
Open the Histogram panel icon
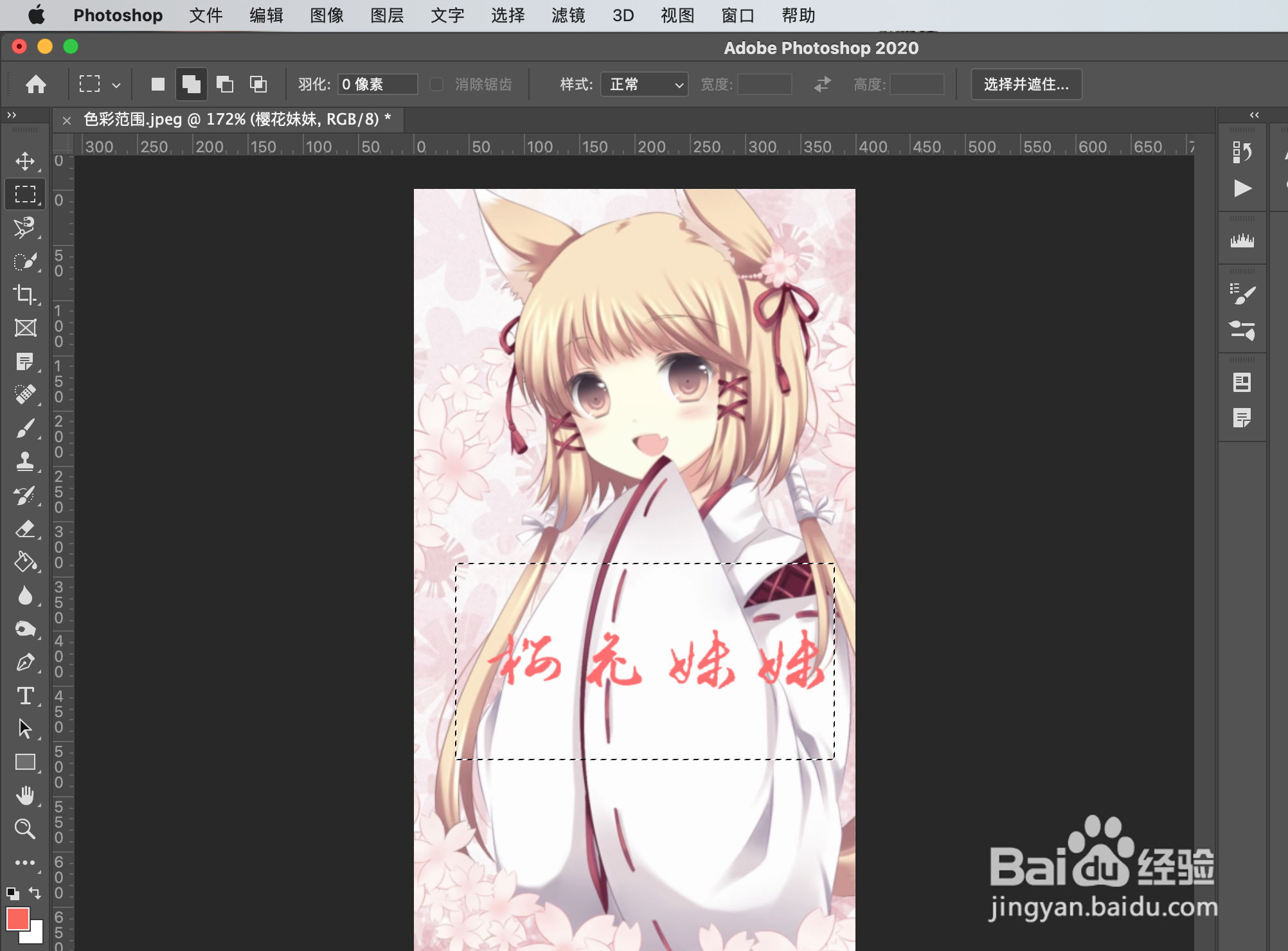click(1242, 241)
